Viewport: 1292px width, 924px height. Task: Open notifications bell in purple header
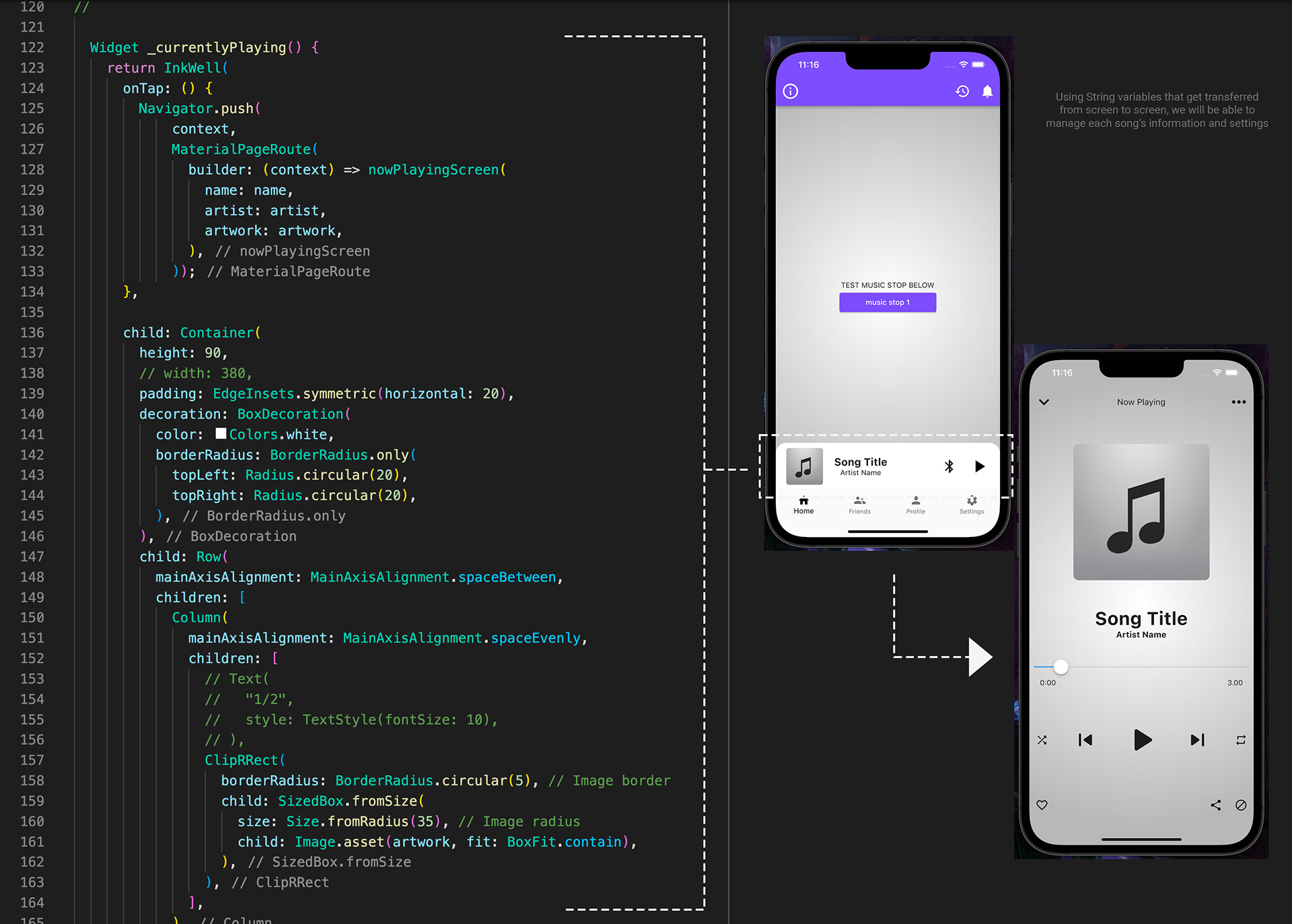(987, 92)
